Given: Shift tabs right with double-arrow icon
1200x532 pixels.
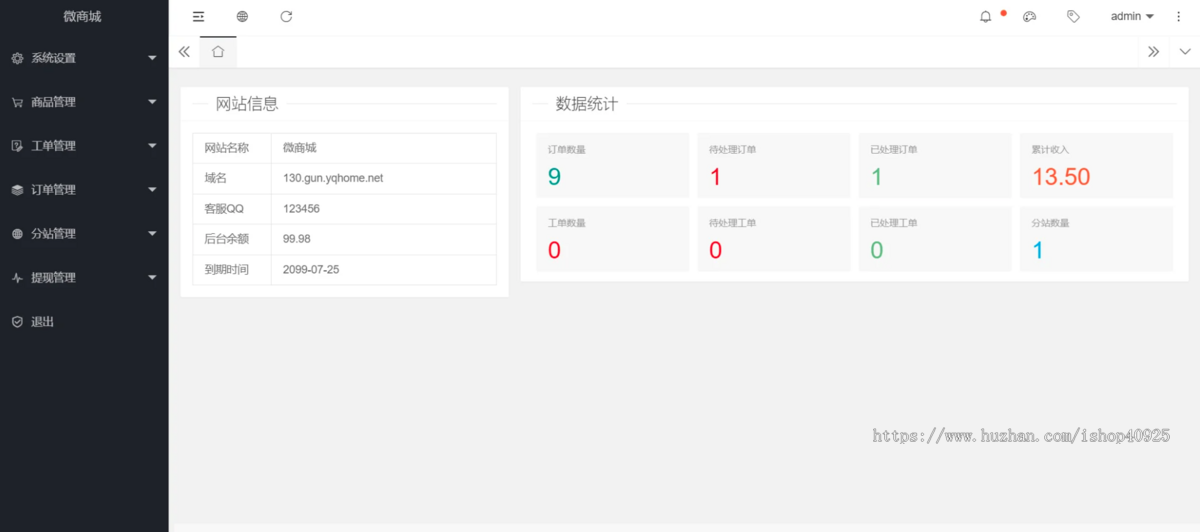Looking at the screenshot, I should (x=1153, y=52).
